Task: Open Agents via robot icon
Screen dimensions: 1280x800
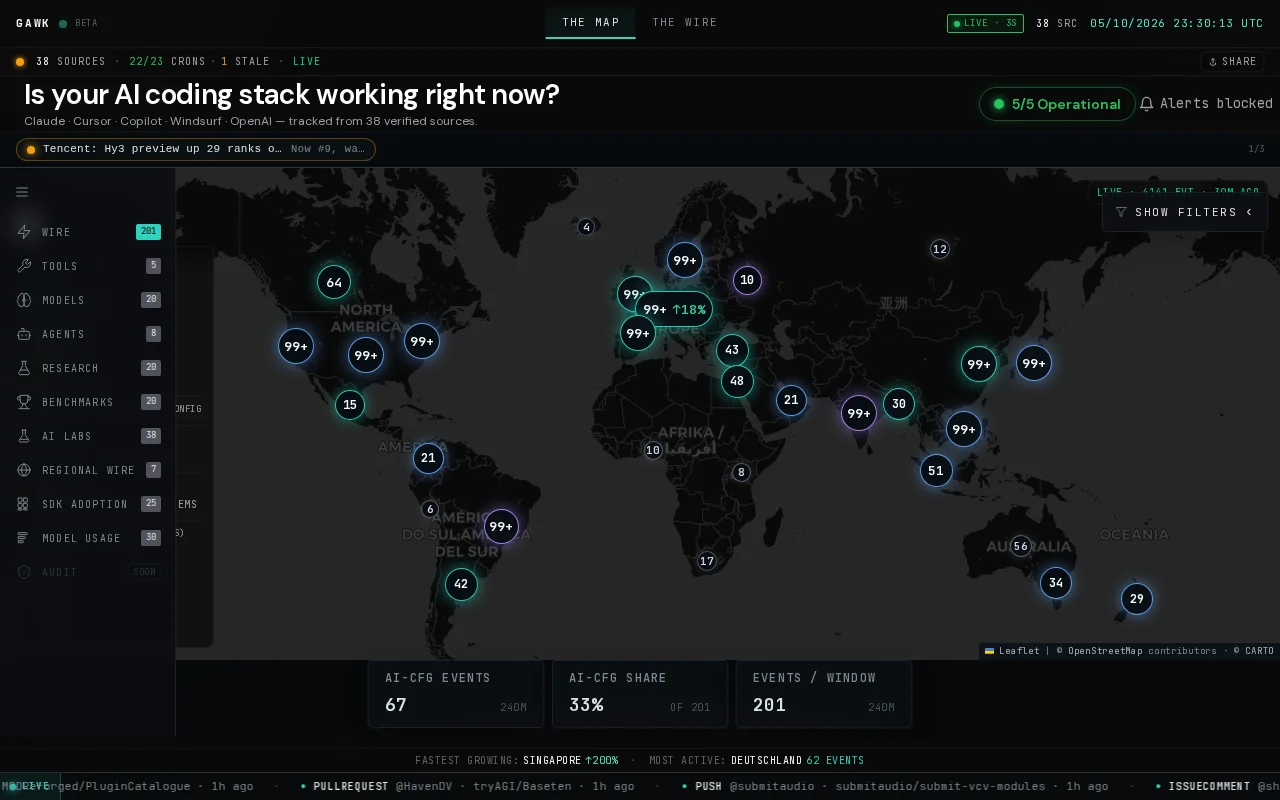Action: pyautogui.click(x=24, y=334)
